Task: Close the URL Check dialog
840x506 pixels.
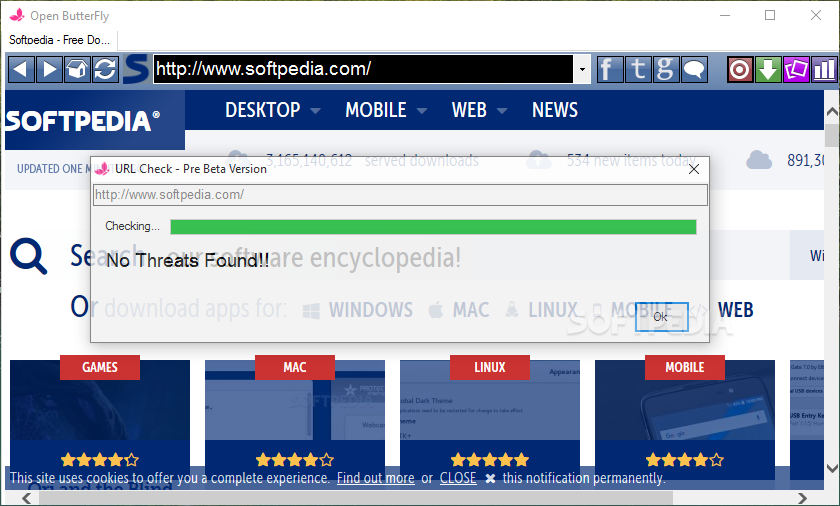Action: [x=694, y=169]
